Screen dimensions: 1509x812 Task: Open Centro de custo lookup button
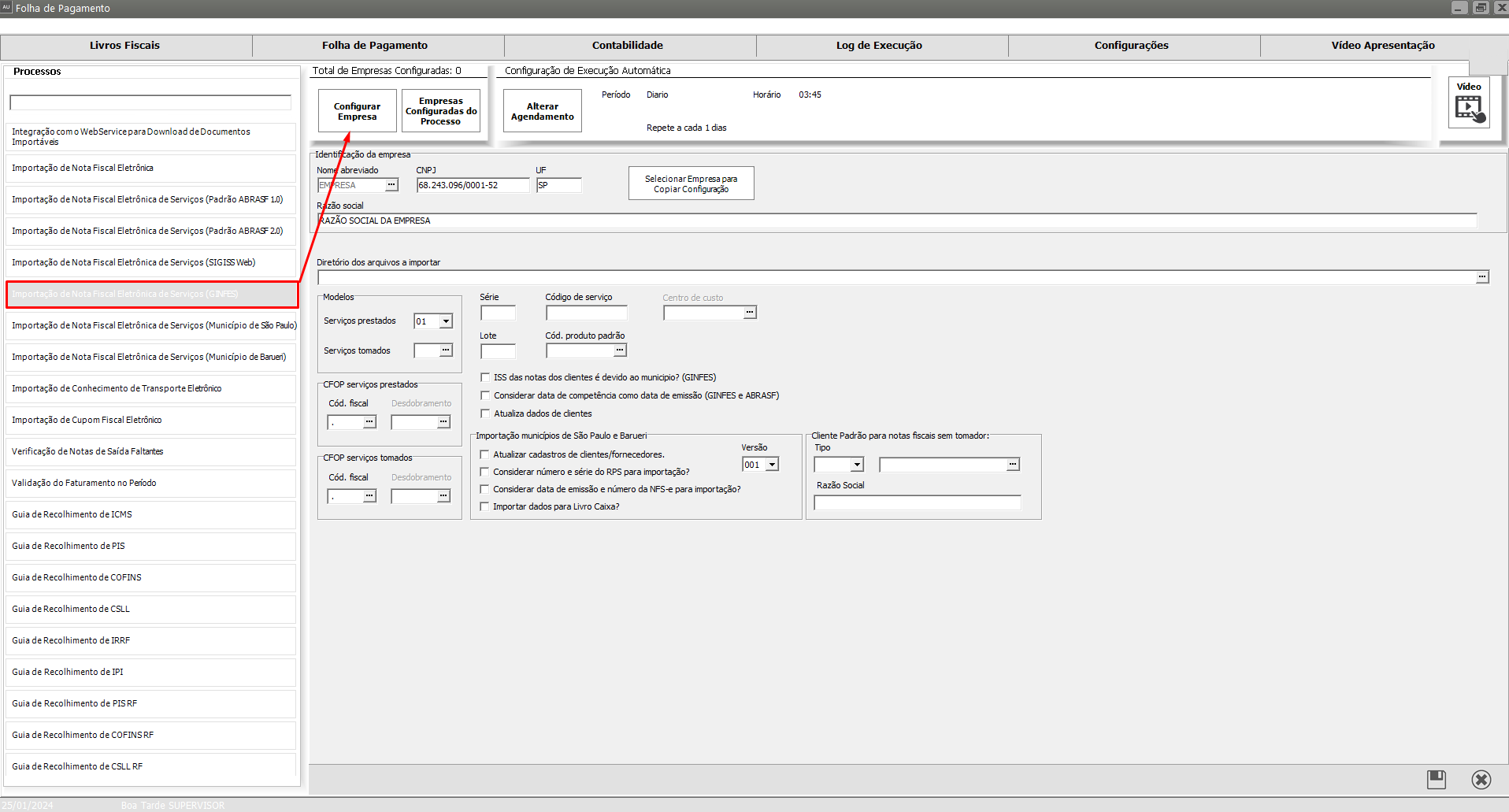(750, 313)
